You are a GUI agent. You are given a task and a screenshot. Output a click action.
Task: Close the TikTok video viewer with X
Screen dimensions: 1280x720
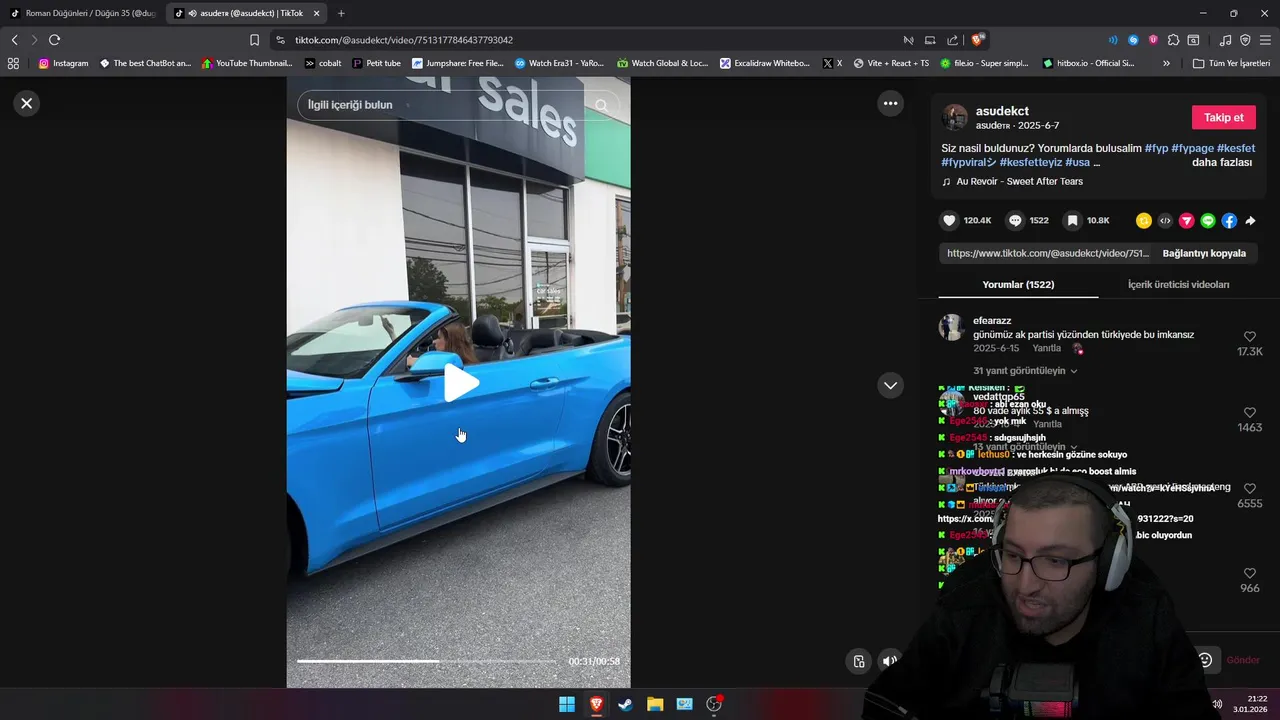click(27, 103)
